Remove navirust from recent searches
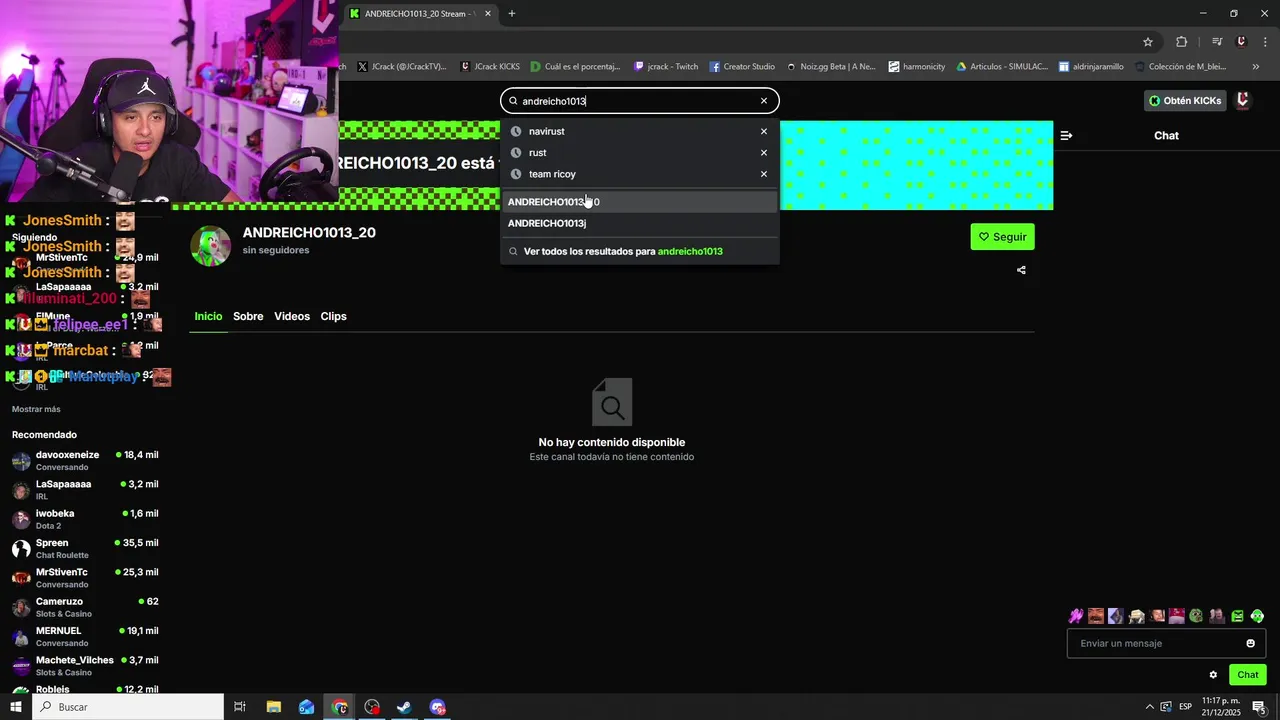 click(x=764, y=132)
